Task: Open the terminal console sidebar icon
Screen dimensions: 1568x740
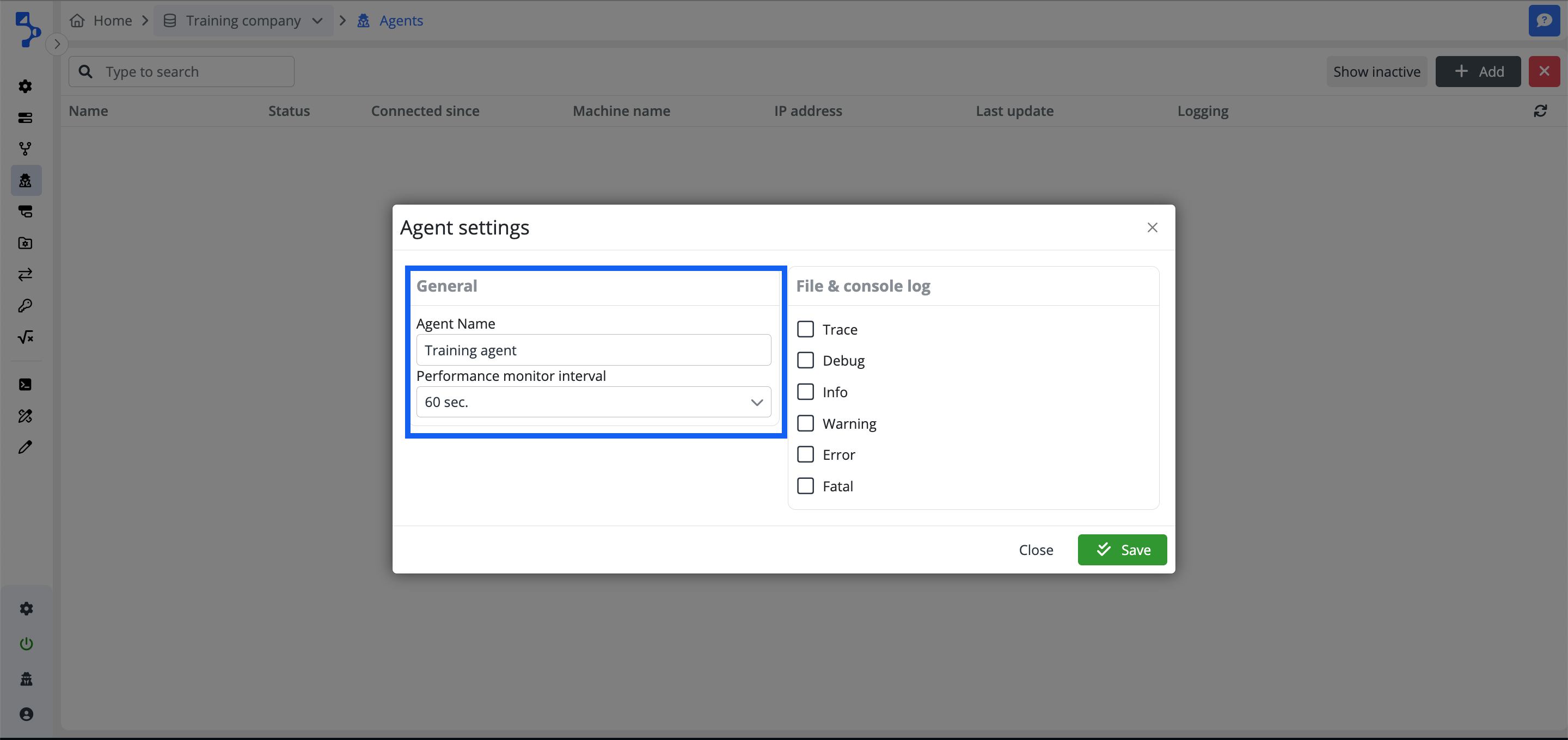Action: pos(26,385)
